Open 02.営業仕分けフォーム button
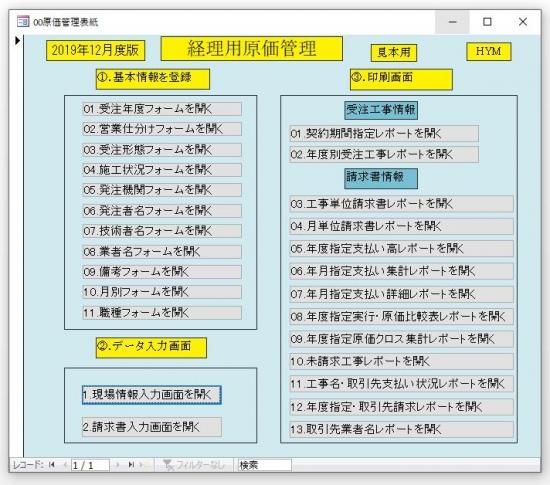 162,129
